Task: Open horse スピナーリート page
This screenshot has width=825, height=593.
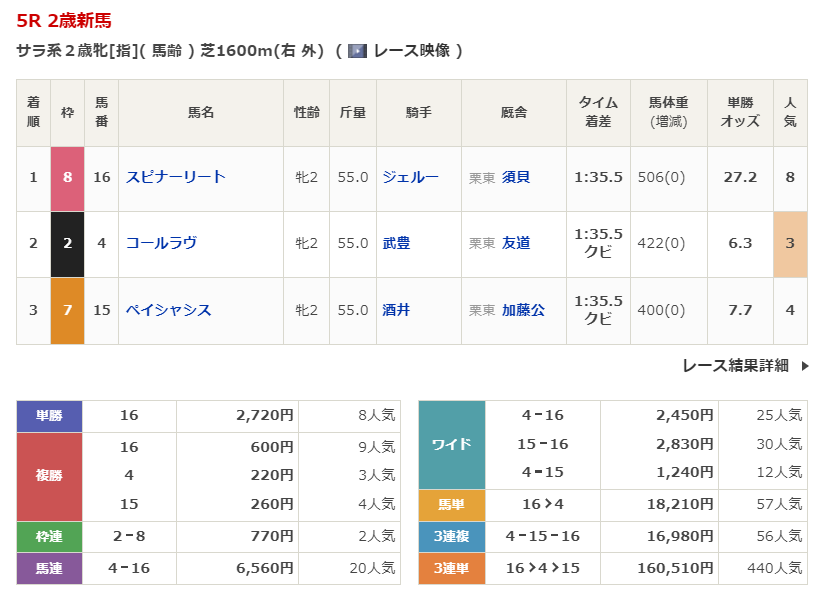Action: tap(176, 177)
